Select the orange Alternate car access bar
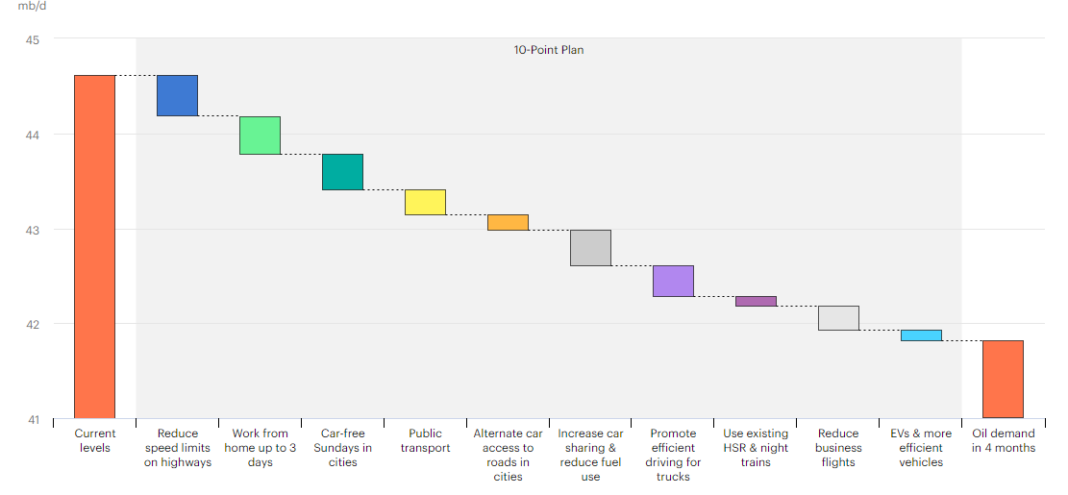Image resolution: width=1068 pixels, height=495 pixels. point(507,222)
